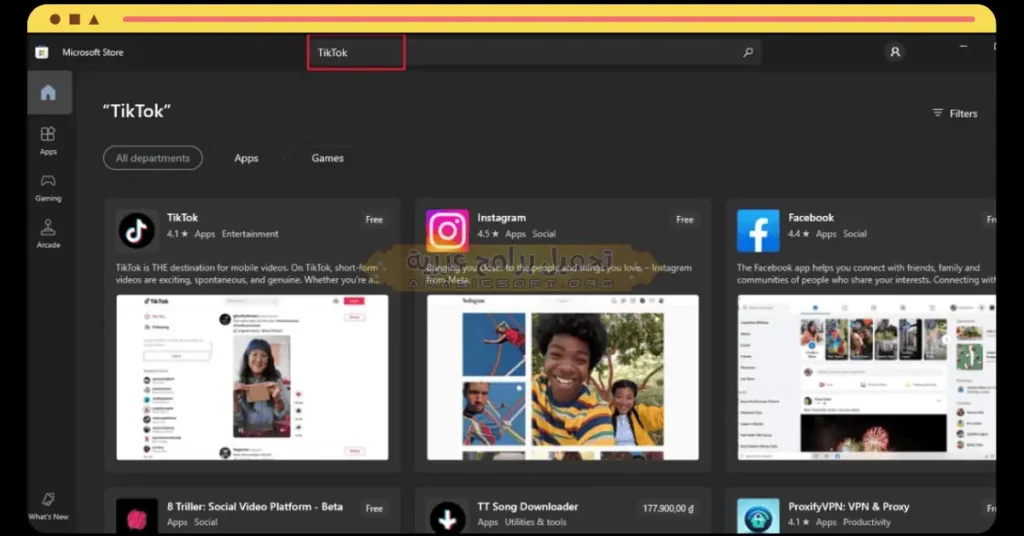The width and height of the screenshot is (1024, 536).
Task: Open 8 Triller: Social Video Platform listing
Action: pos(254,507)
